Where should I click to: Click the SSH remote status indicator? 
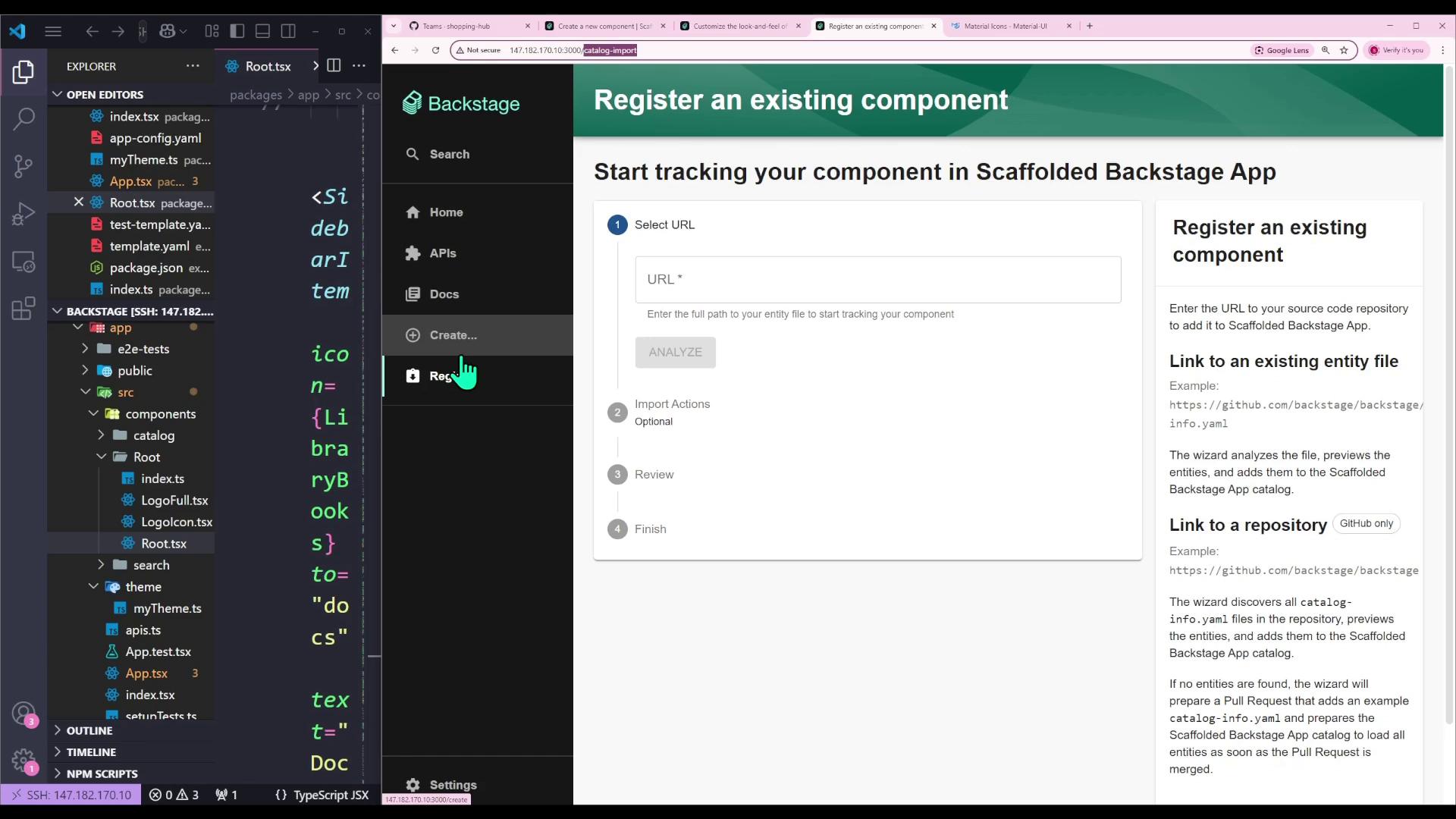[71, 795]
